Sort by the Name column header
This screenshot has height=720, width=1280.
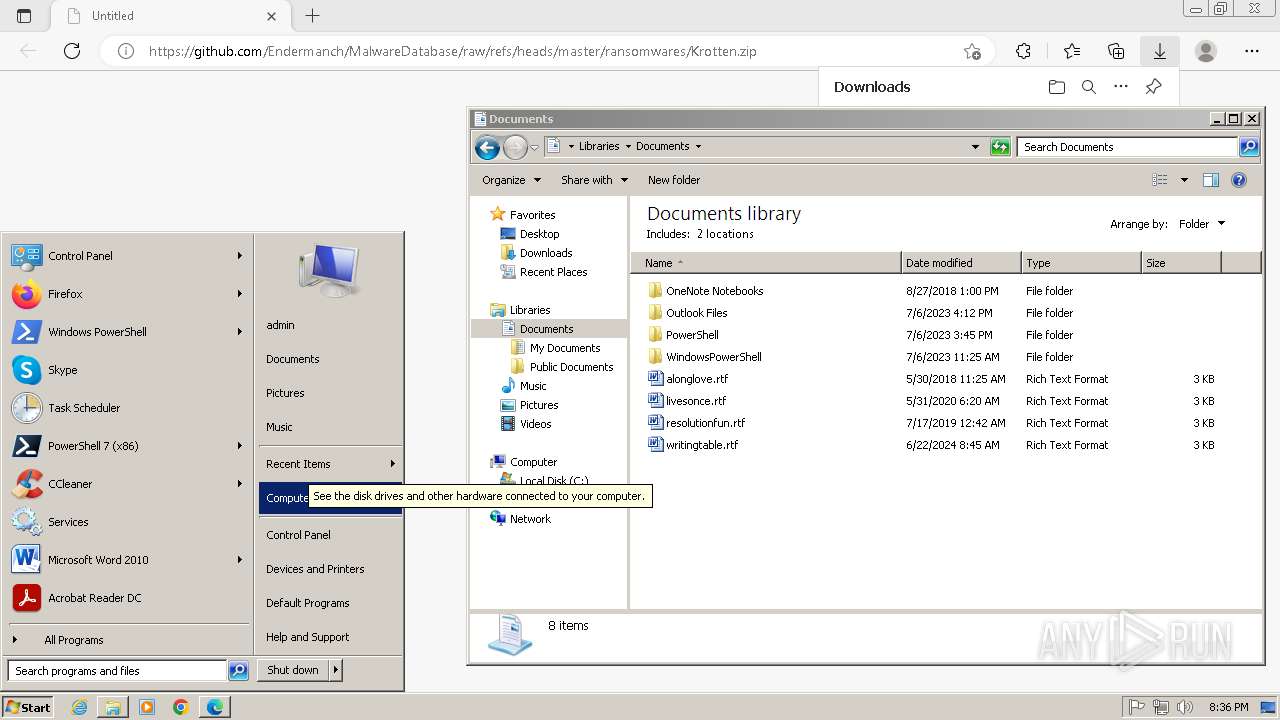pyautogui.click(x=766, y=263)
